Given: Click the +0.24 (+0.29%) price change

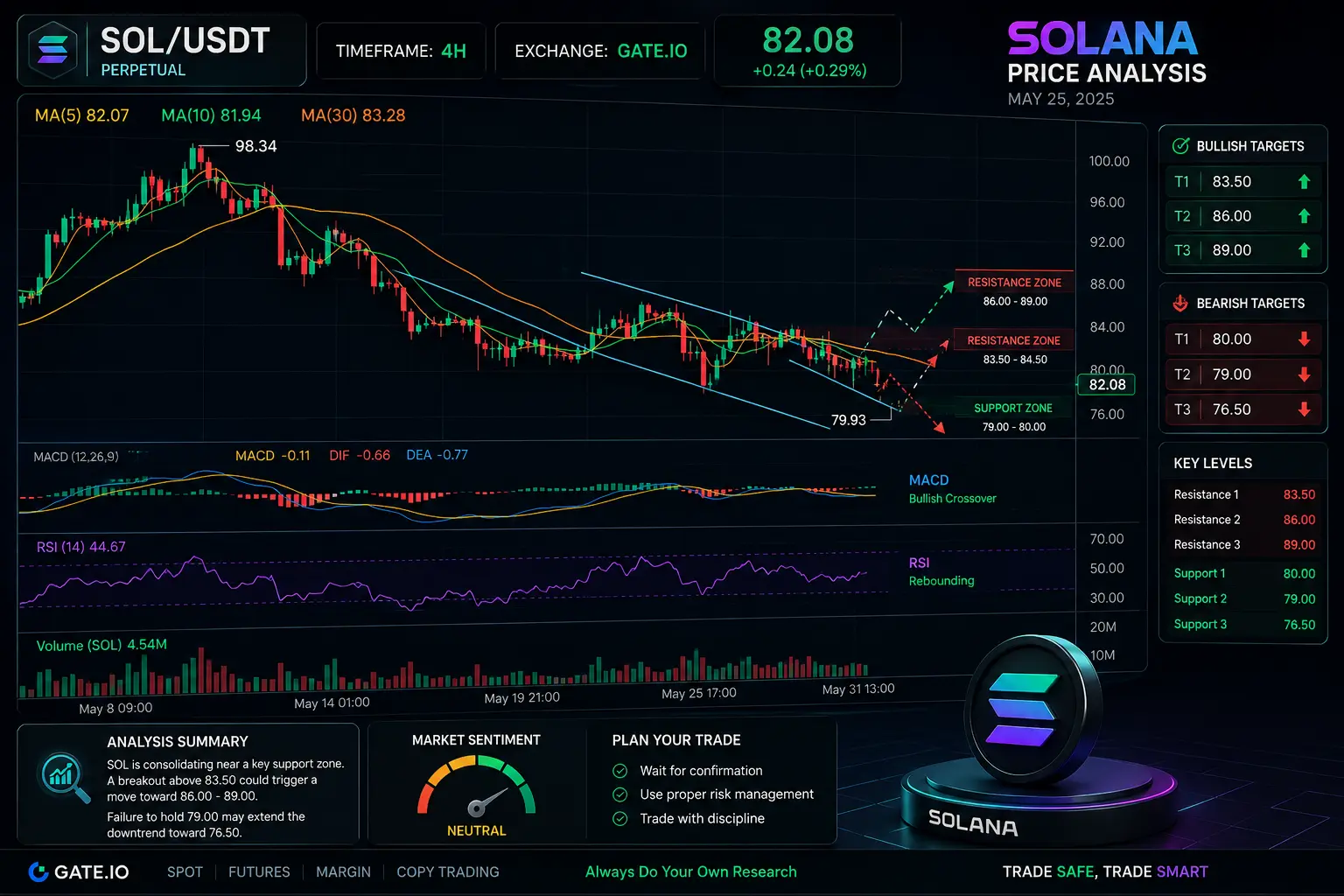Looking at the screenshot, I should coord(809,71).
